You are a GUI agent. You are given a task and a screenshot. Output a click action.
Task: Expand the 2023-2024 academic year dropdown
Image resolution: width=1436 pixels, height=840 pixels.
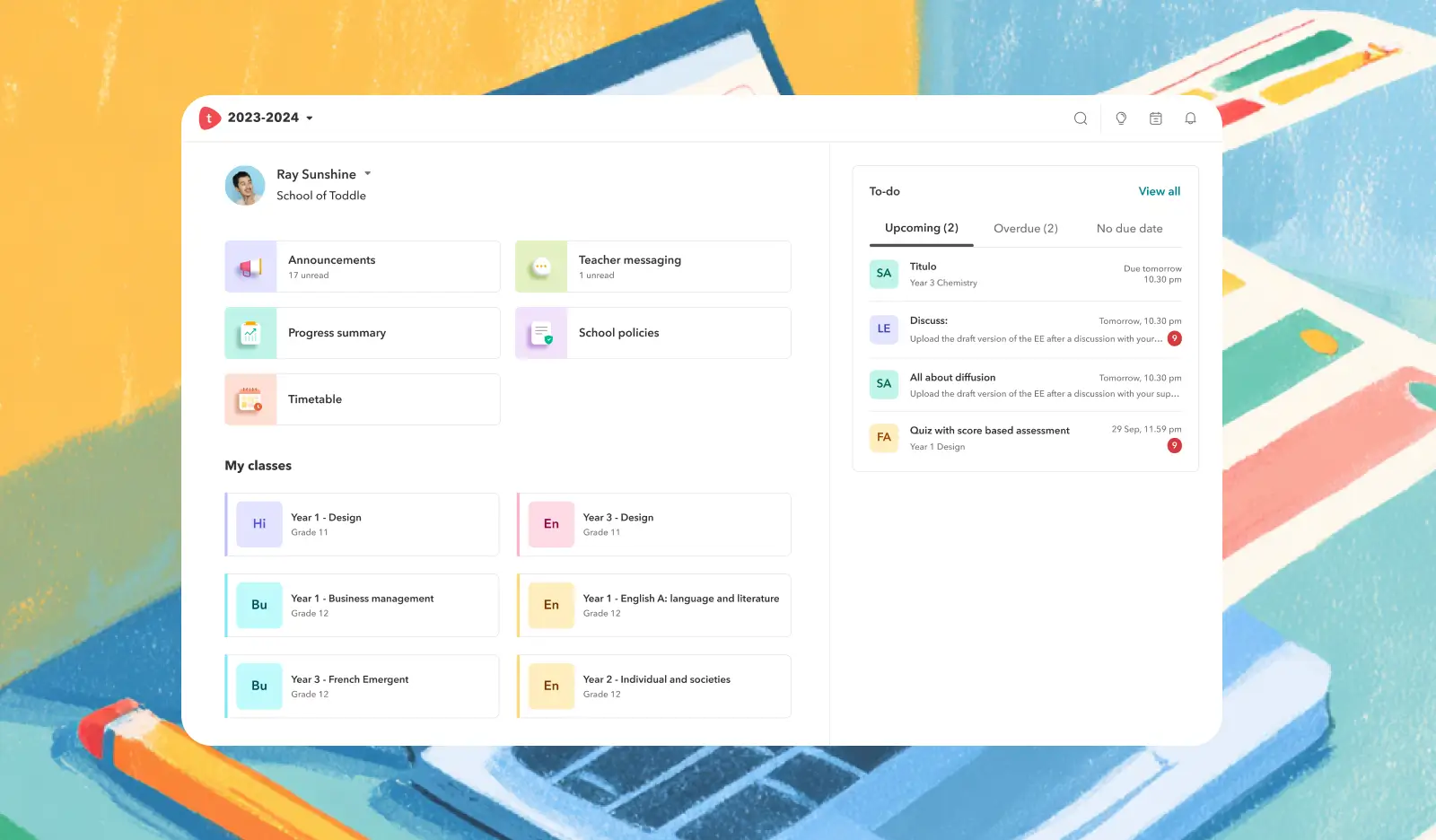(310, 118)
